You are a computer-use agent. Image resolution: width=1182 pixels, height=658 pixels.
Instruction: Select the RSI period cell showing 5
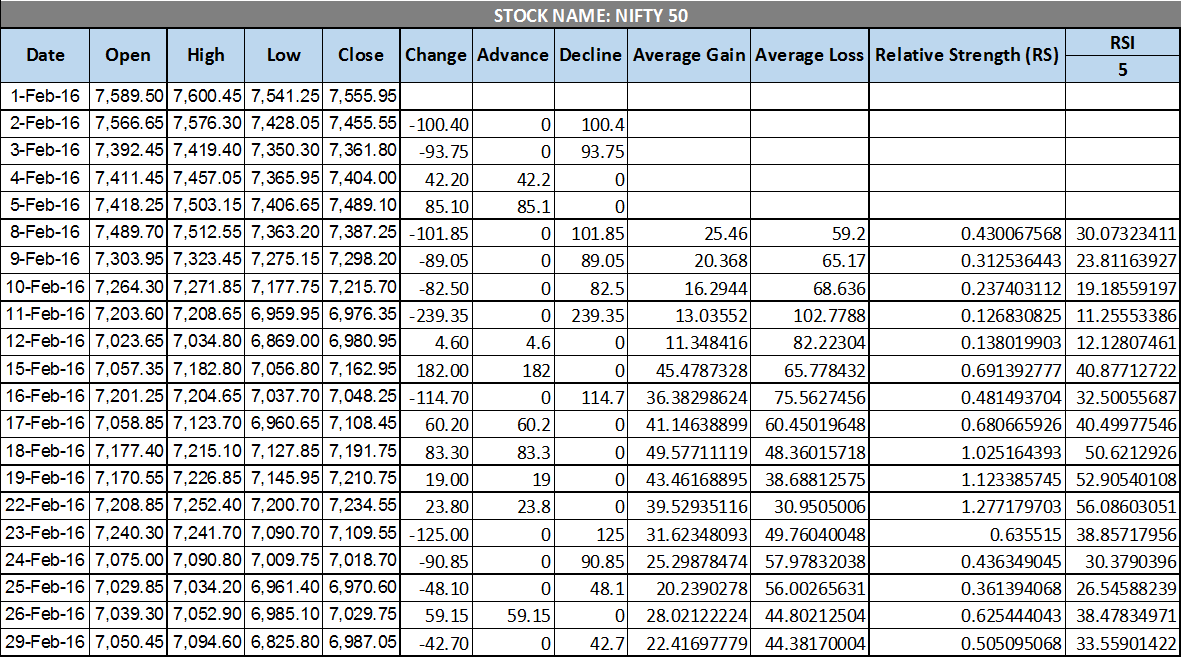pos(1122,70)
